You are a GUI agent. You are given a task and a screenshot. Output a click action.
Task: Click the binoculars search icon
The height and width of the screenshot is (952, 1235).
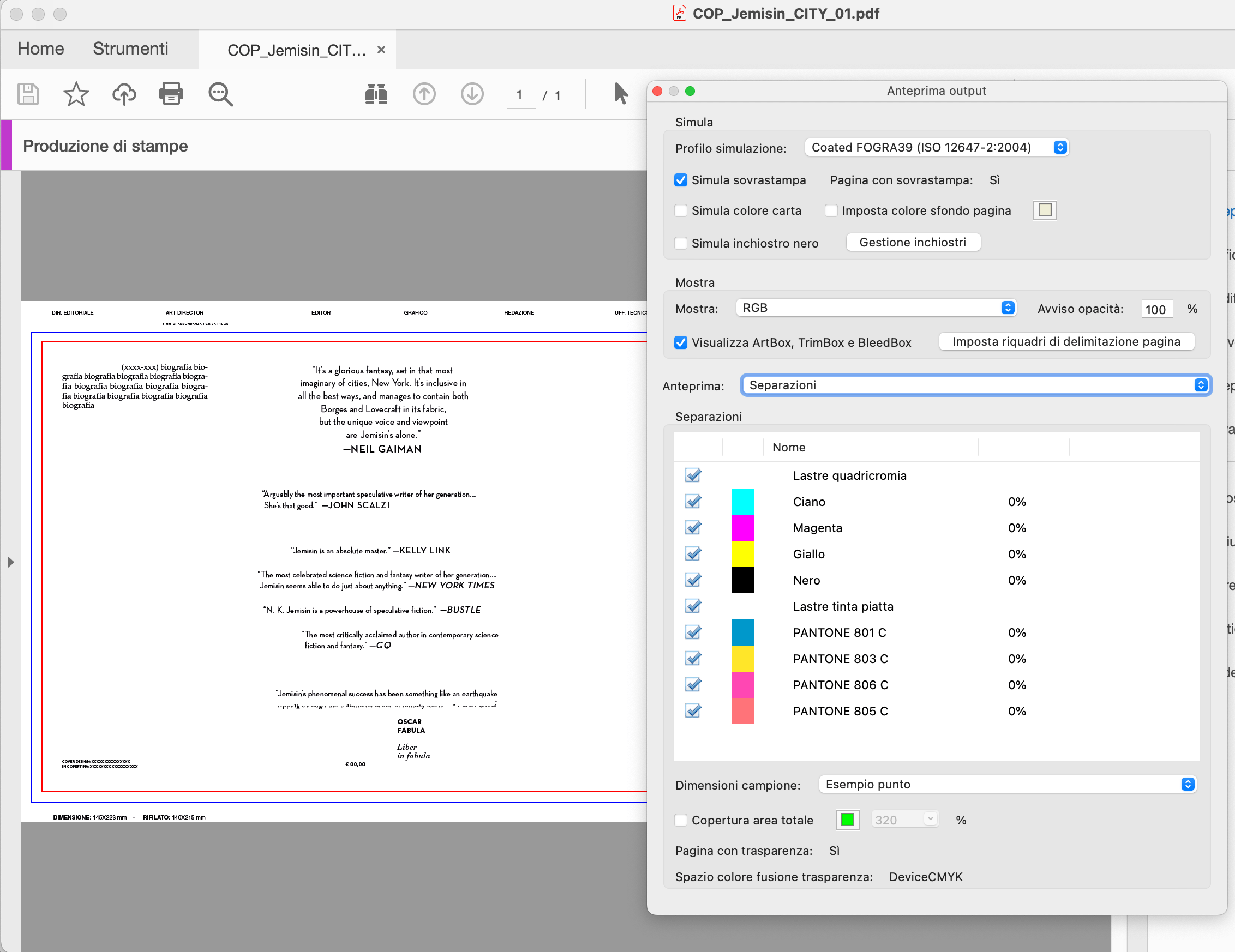point(376,94)
